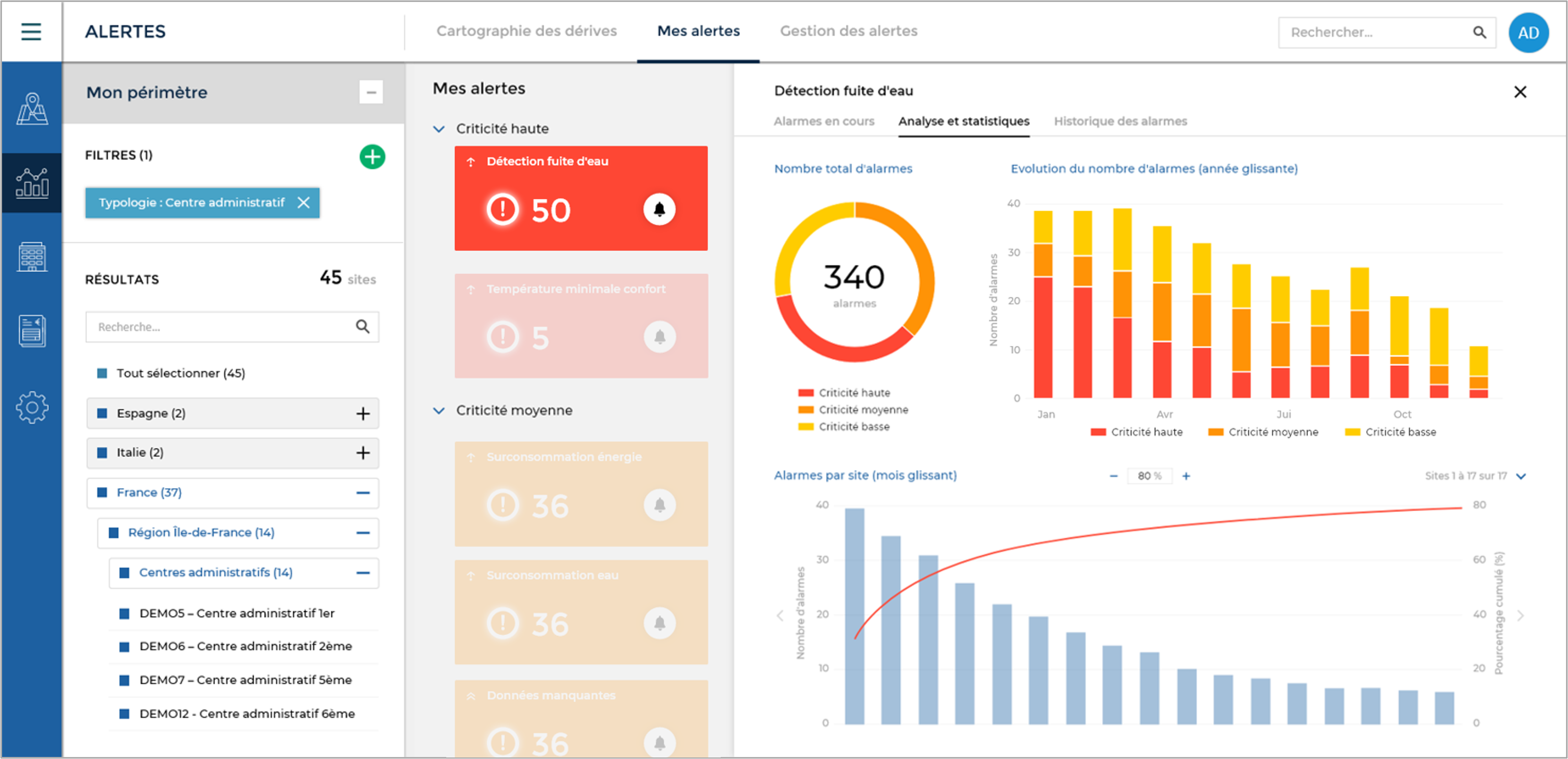Click the Recherche... sites search field
Image resolution: width=1568 pixels, height=759 pixels.
point(232,327)
